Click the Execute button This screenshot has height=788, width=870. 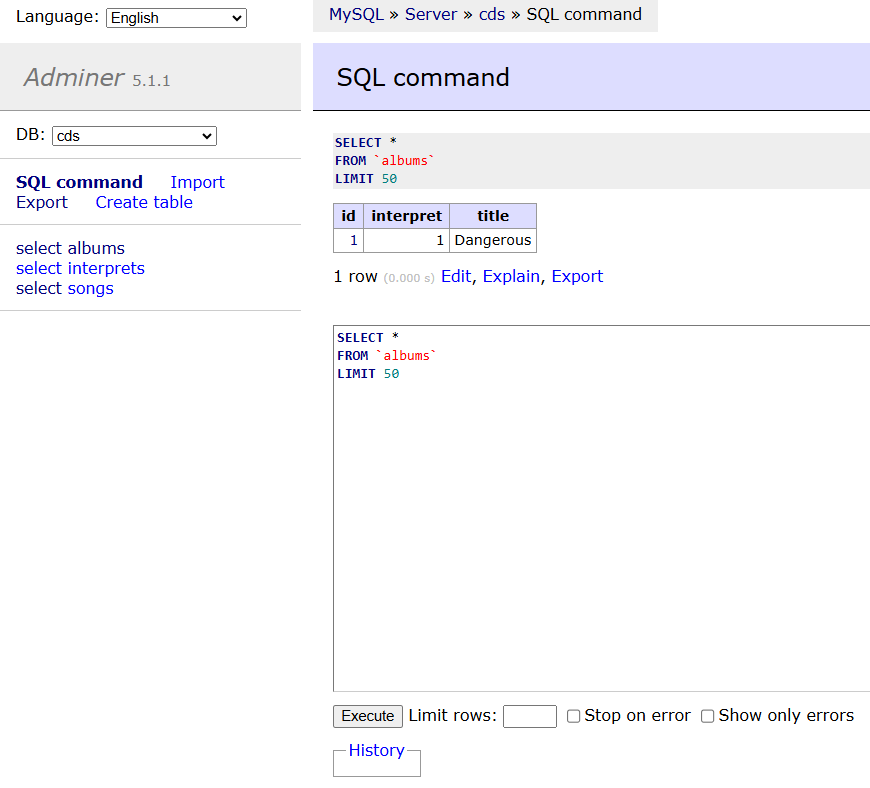(368, 716)
